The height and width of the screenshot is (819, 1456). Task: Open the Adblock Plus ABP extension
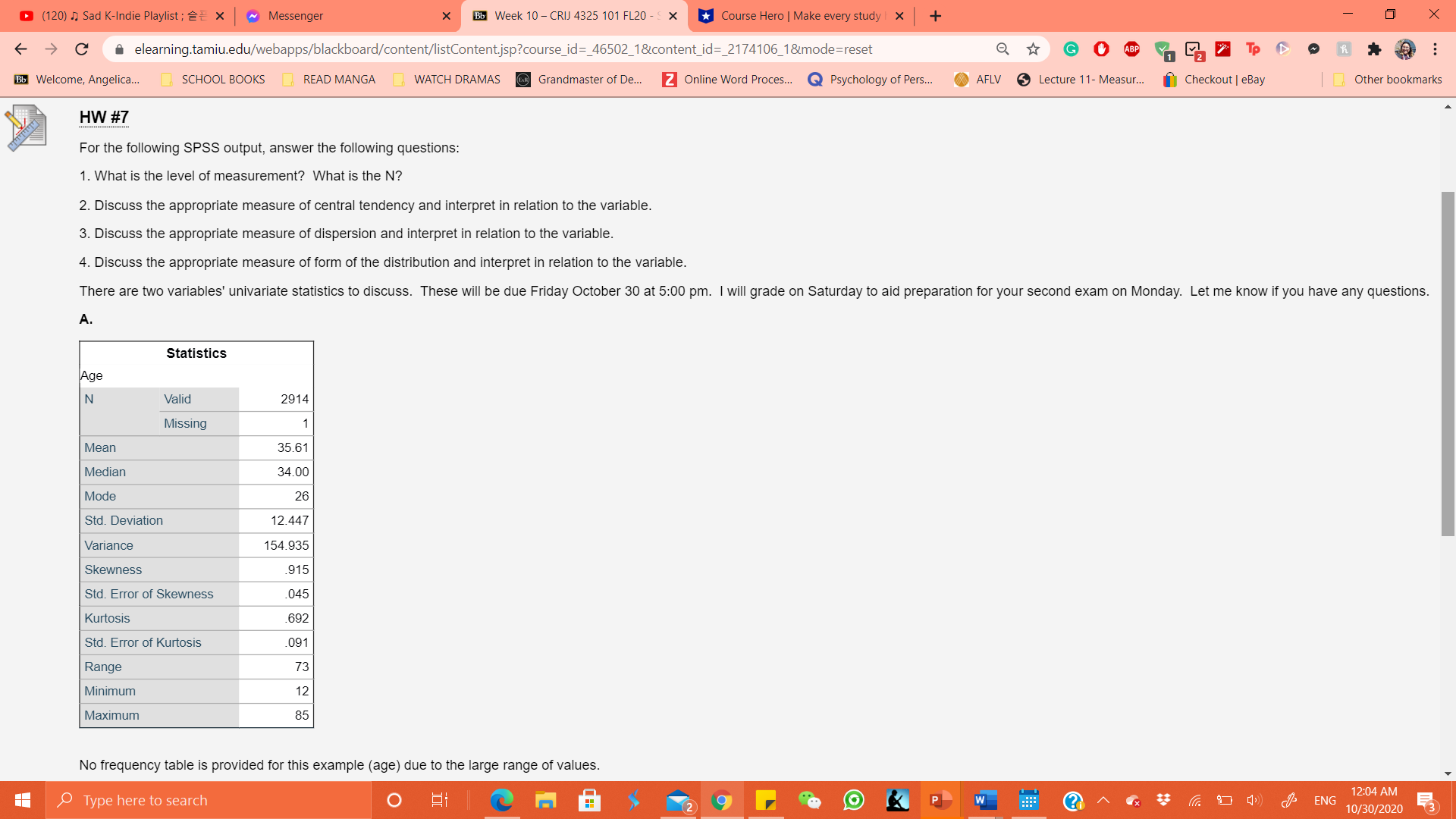click(x=1131, y=49)
